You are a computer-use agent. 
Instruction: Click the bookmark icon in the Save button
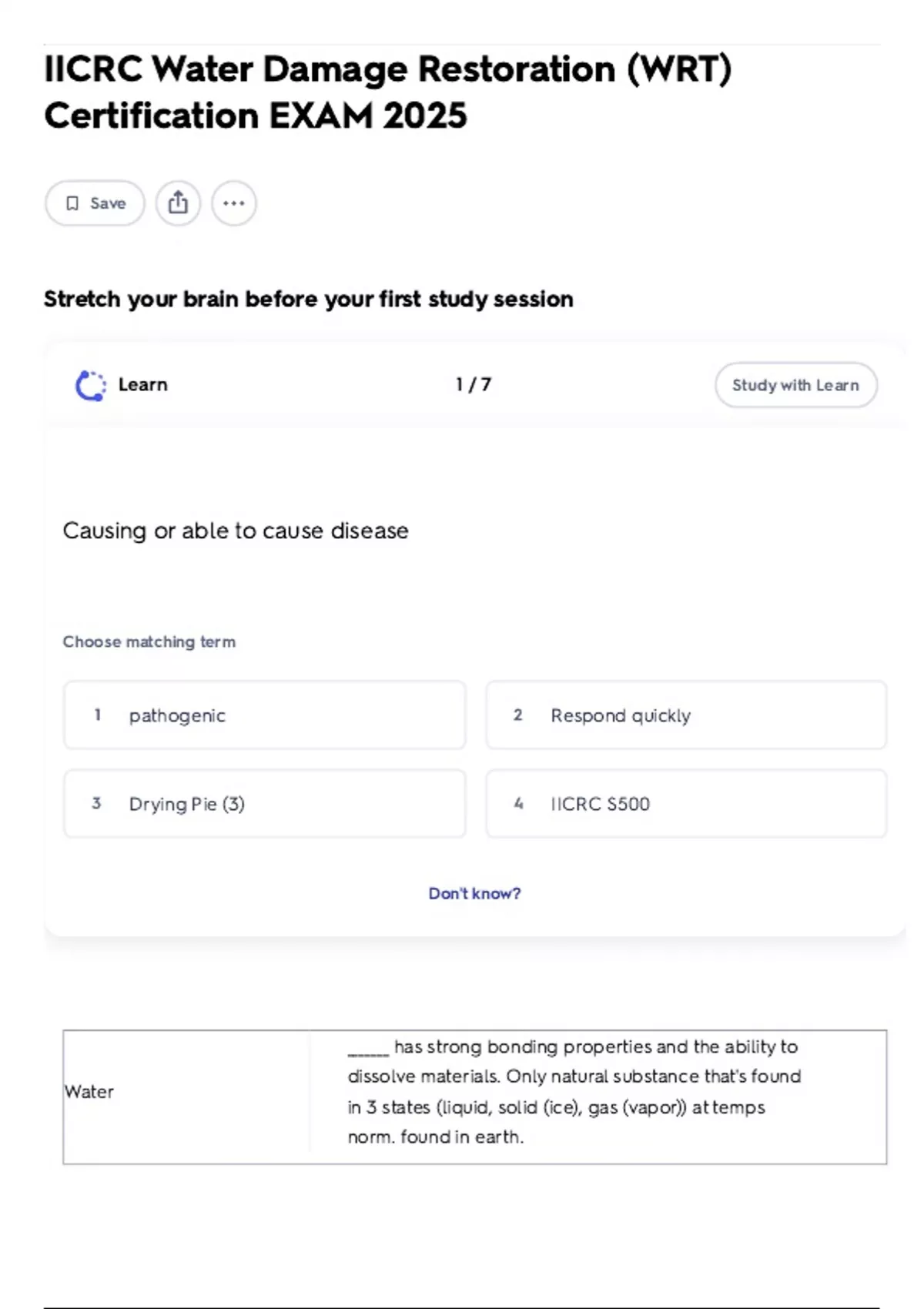72,203
